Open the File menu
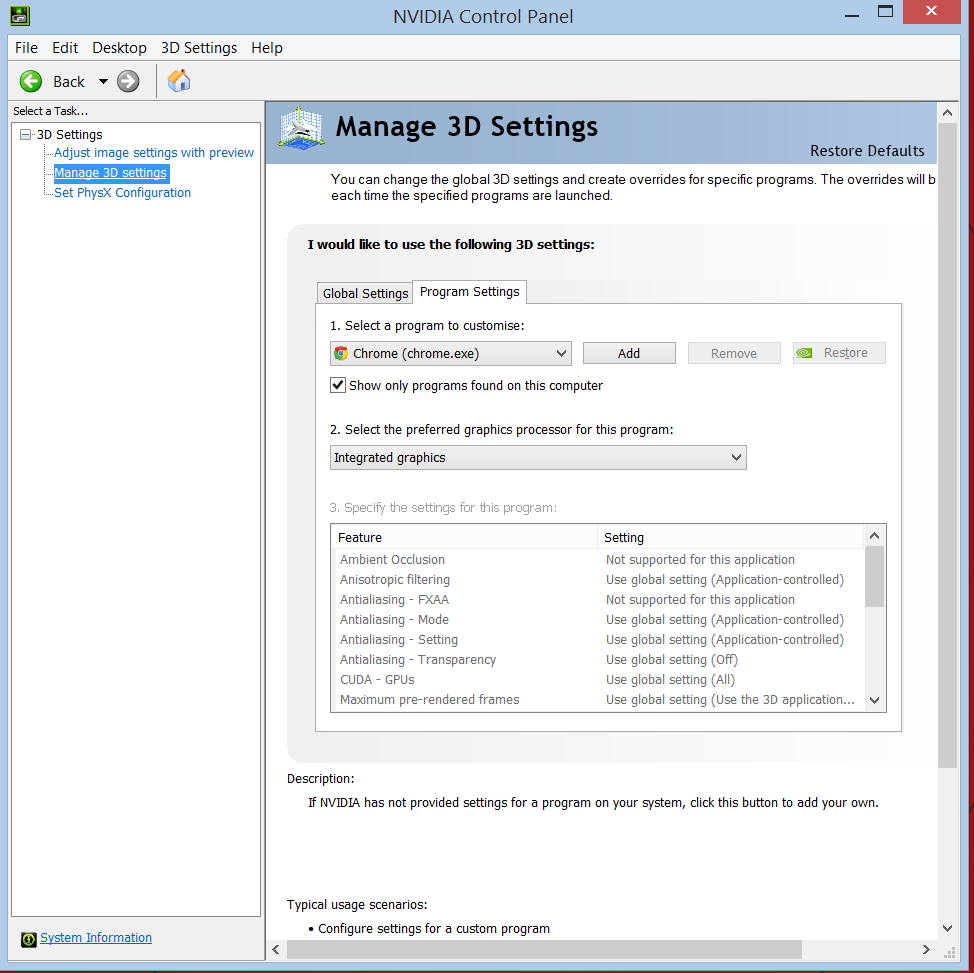Screen dimensions: 974x973 click(x=26, y=48)
